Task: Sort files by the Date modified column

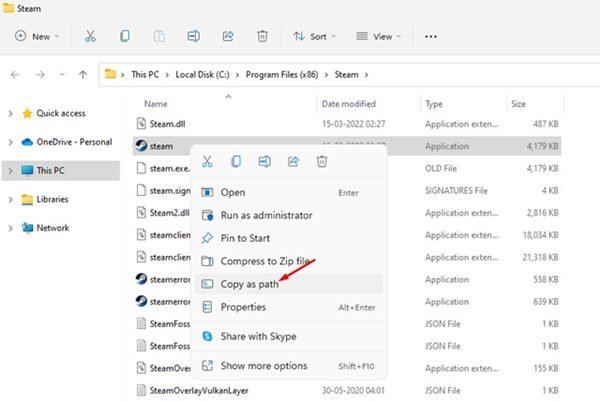Action: pos(348,104)
